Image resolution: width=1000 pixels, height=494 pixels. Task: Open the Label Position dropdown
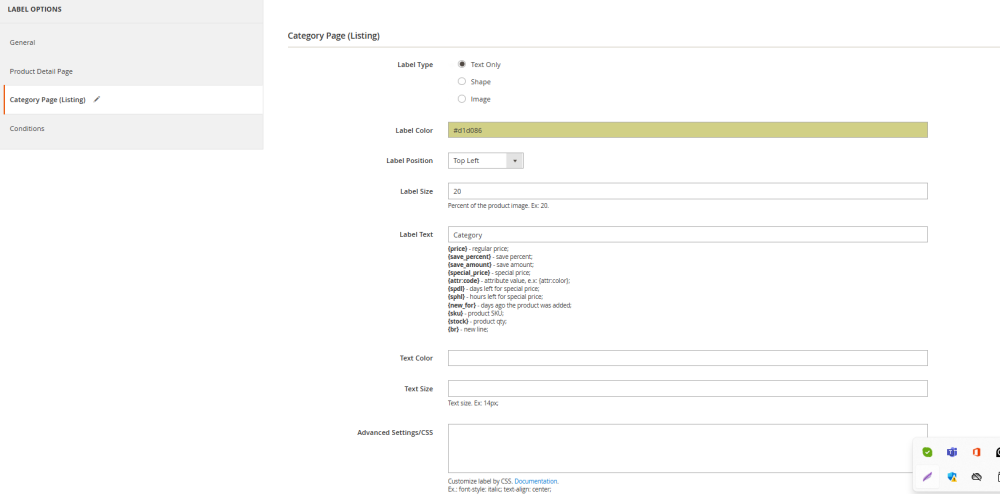tap(486, 161)
